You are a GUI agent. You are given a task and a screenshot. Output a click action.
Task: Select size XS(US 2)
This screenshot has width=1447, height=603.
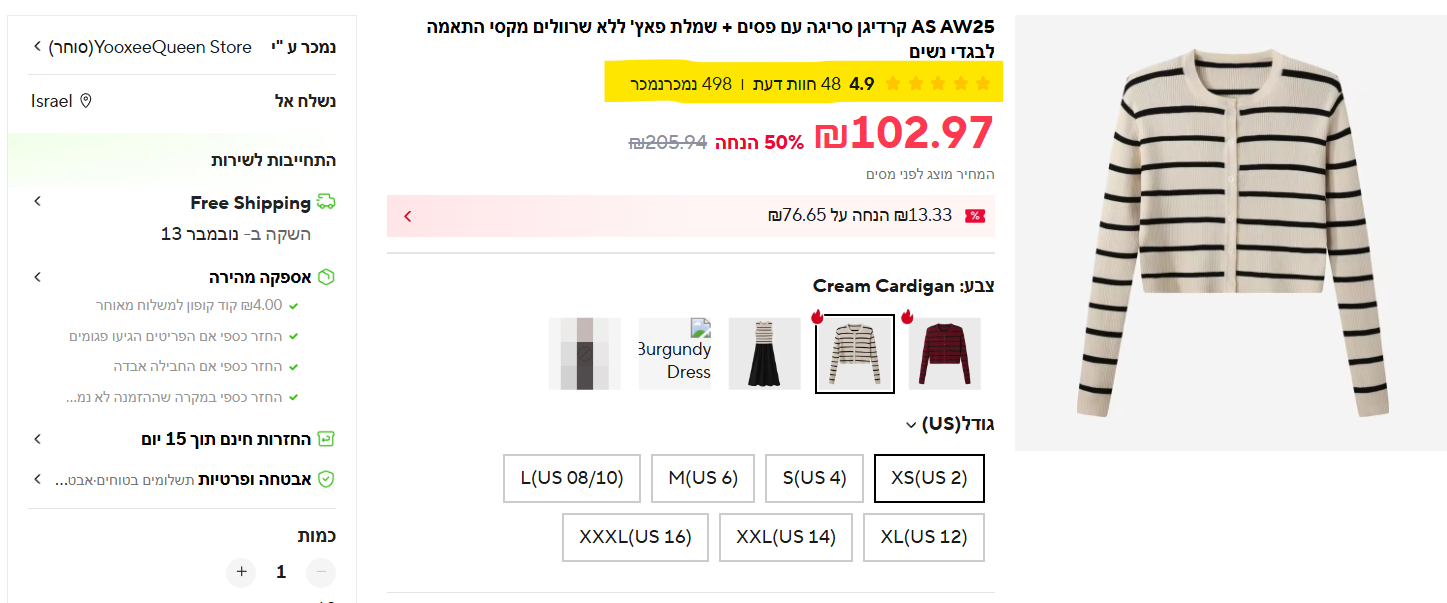point(929,478)
